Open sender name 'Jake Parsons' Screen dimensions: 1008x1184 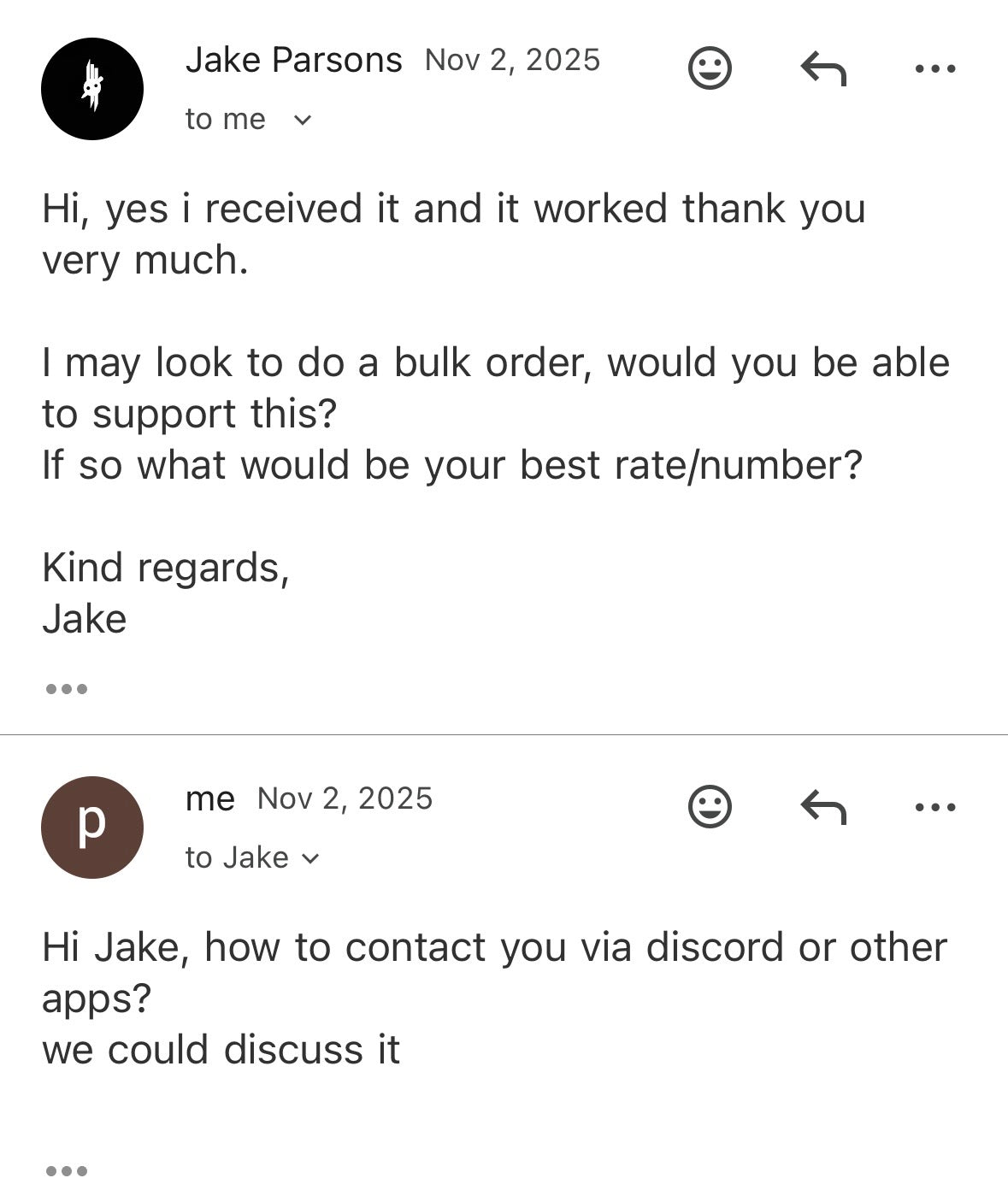click(x=293, y=60)
